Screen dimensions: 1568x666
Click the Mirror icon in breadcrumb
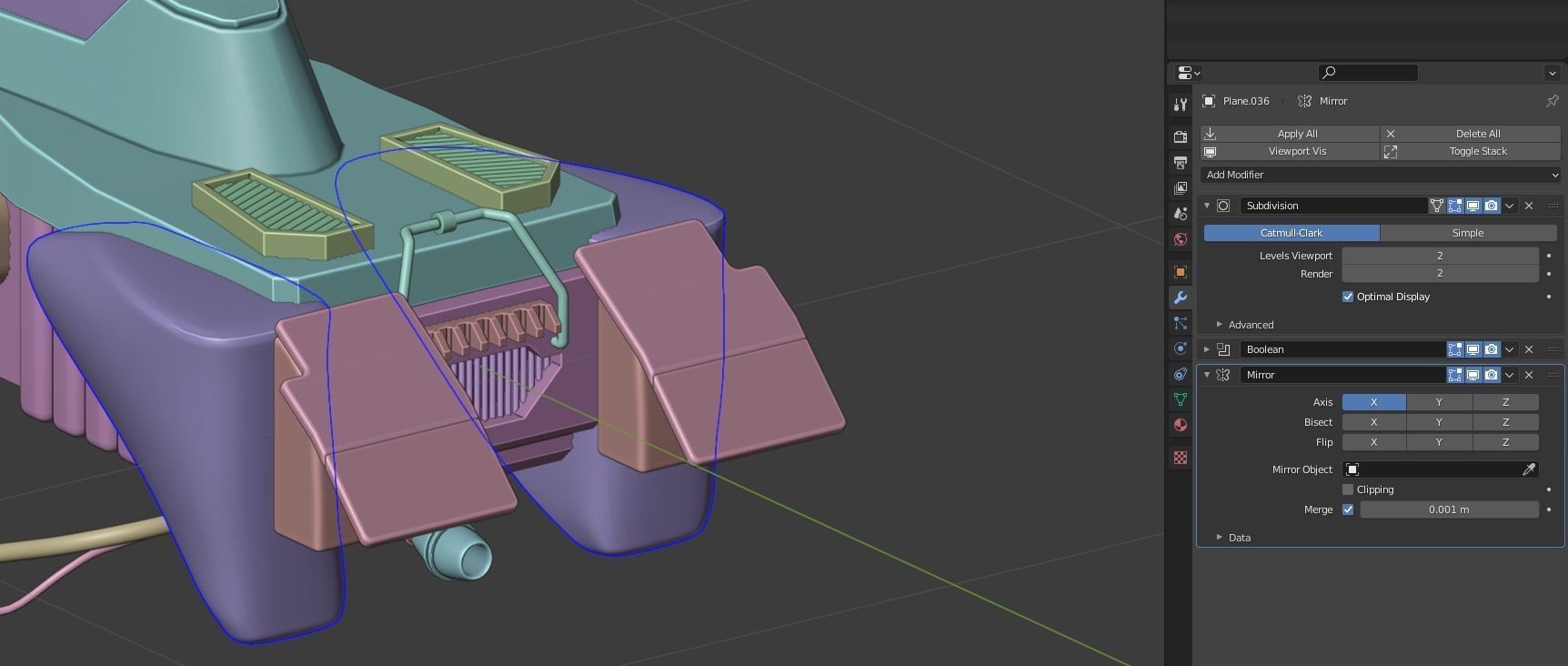click(1305, 101)
